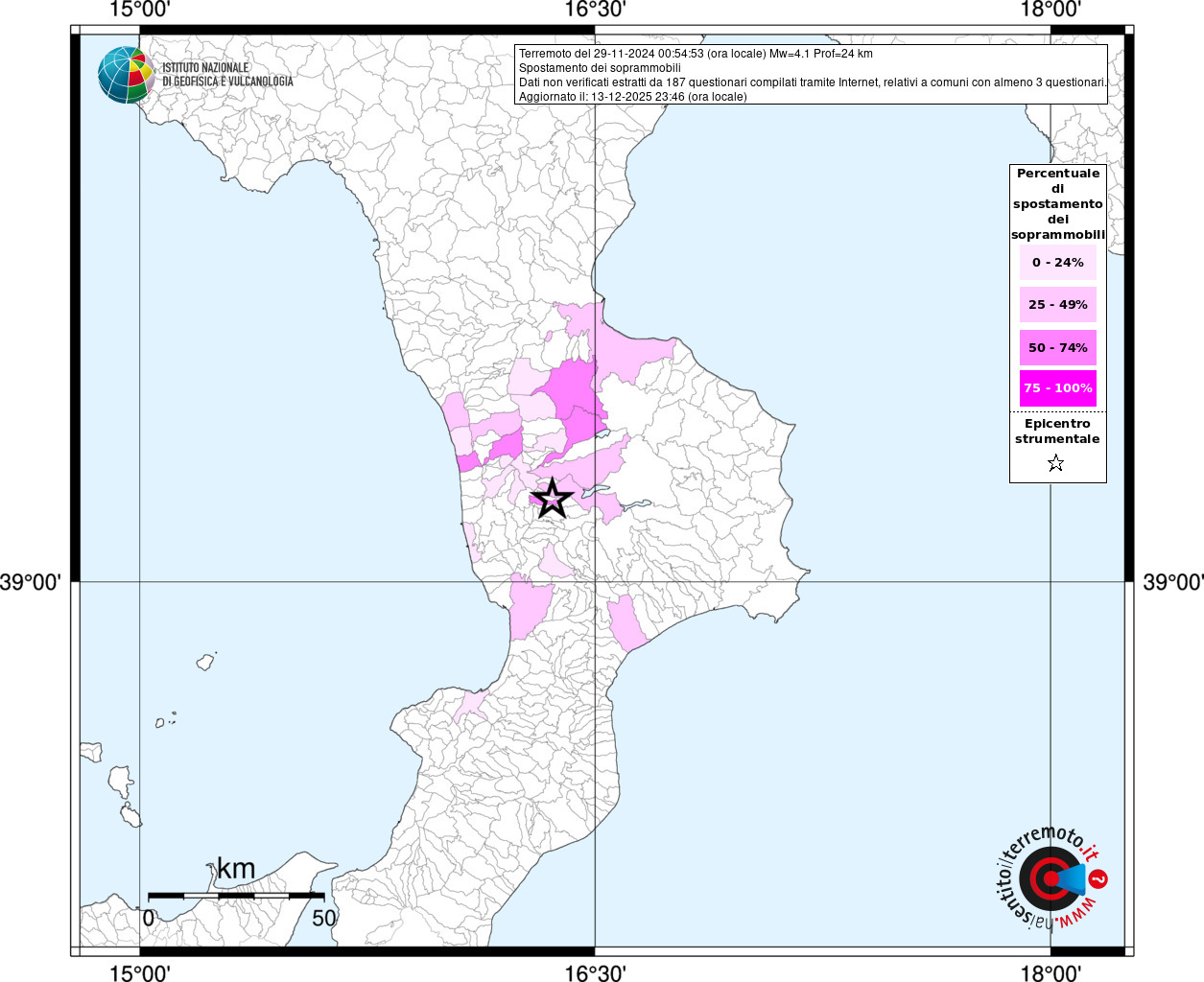This screenshot has height=982, width=1204.
Task: Click the 'Dati non verificati' questionnaire line
Action: tap(813, 82)
